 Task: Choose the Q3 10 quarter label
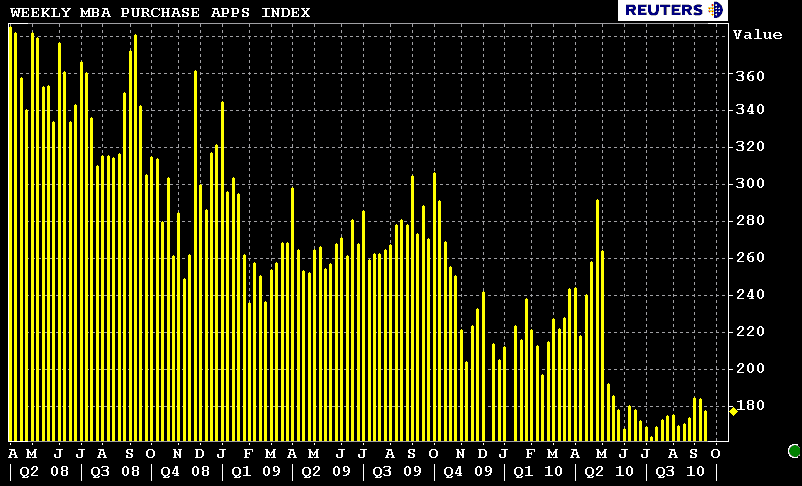(x=677, y=471)
